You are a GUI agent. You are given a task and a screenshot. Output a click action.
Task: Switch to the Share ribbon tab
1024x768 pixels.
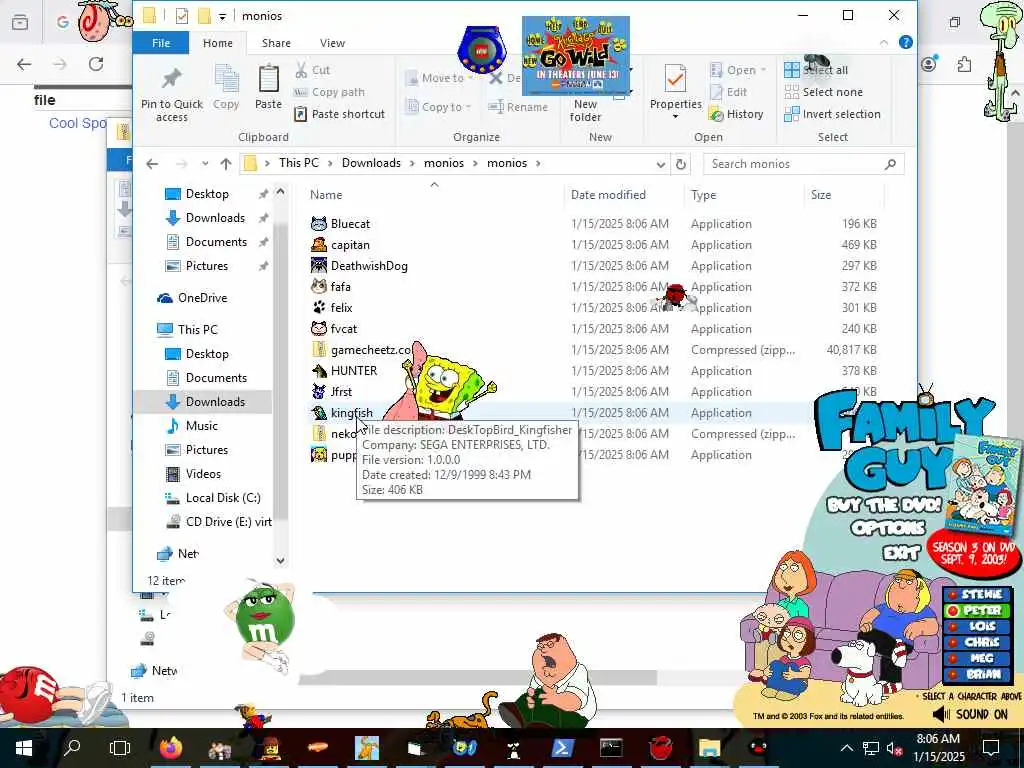coord(276,43)
